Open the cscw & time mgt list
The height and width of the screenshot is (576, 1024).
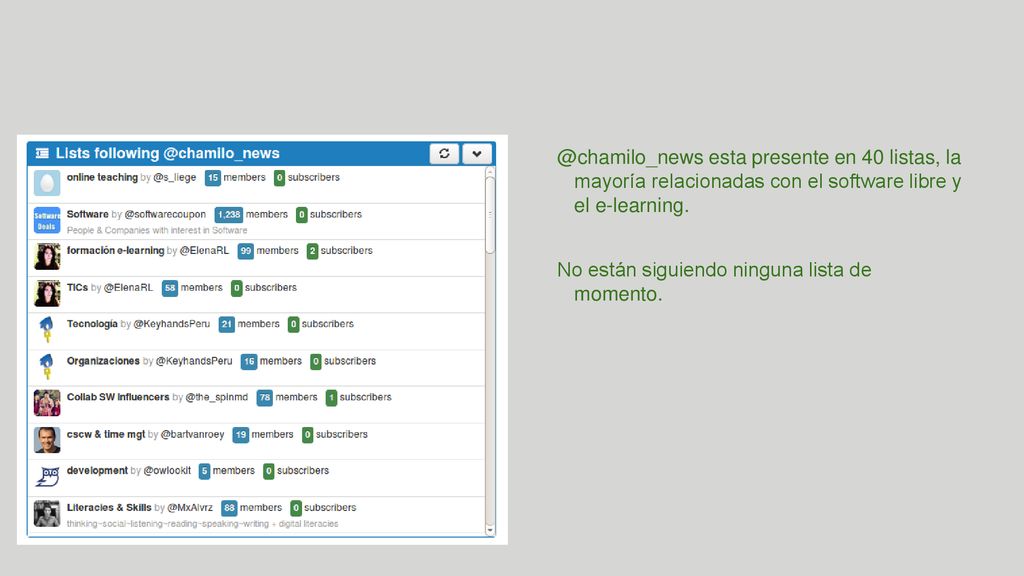(106, 434)
